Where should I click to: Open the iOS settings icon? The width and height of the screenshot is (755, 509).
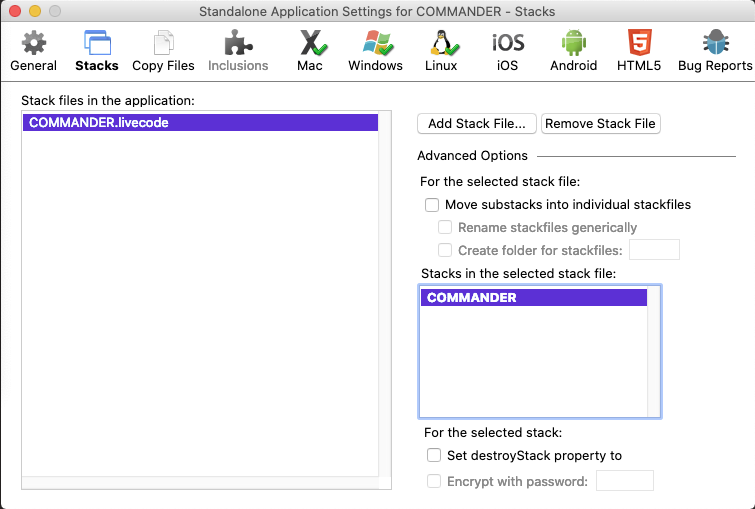tap(508, 44)
